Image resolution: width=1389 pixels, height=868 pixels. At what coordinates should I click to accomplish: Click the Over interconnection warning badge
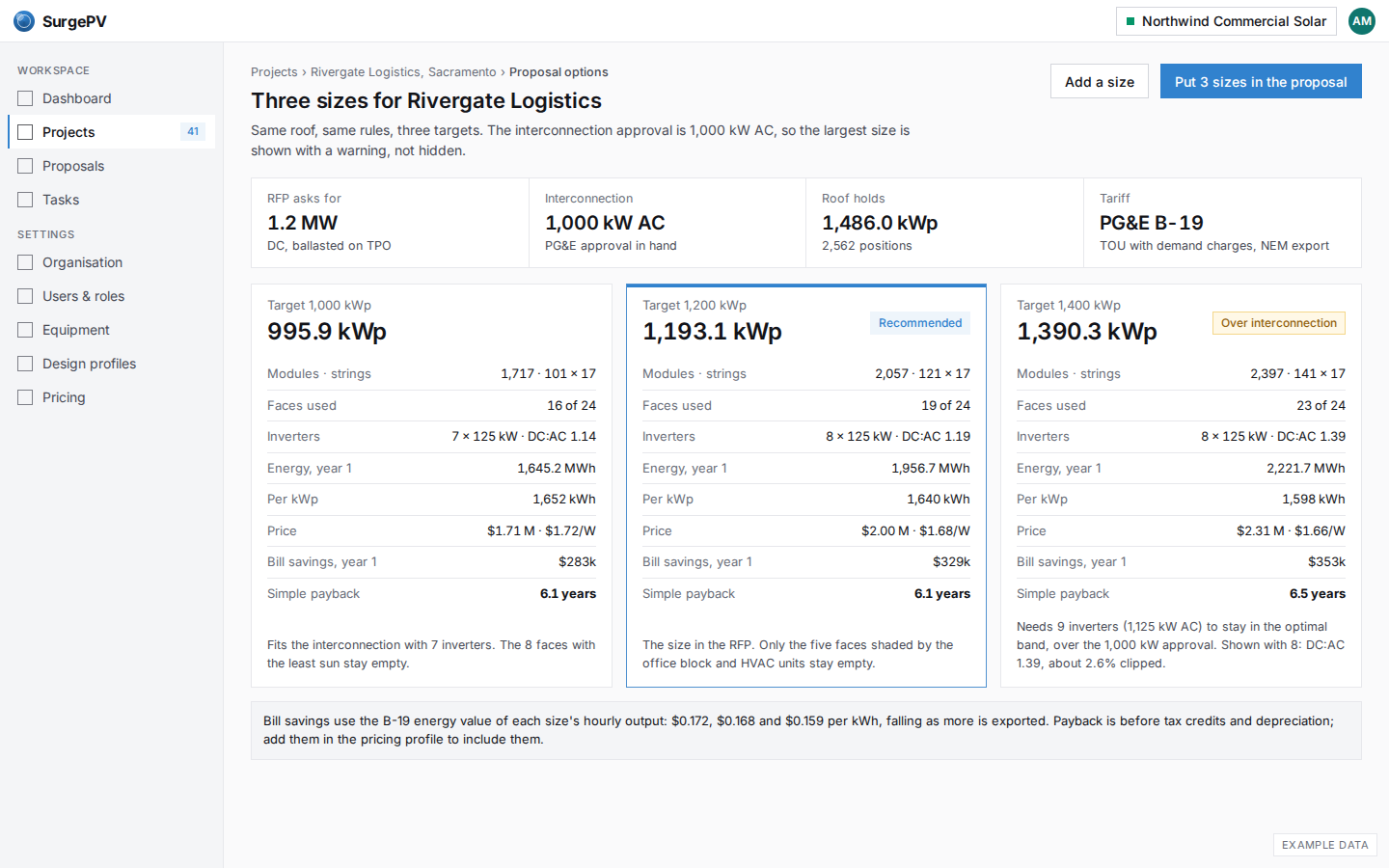point(1279,323)
